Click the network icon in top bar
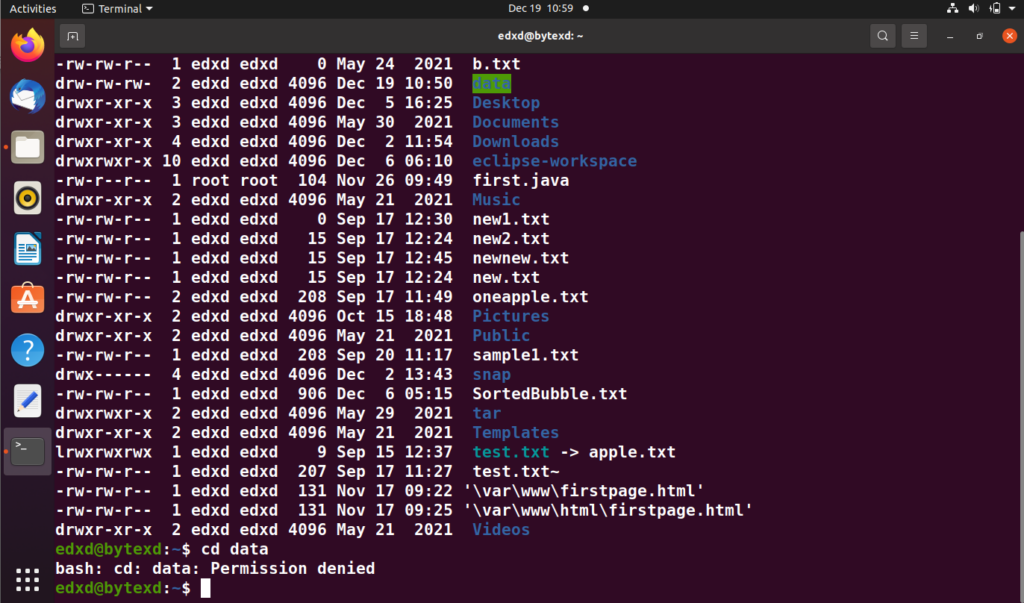Screen dimensions: 1024x603 (953, 8)
